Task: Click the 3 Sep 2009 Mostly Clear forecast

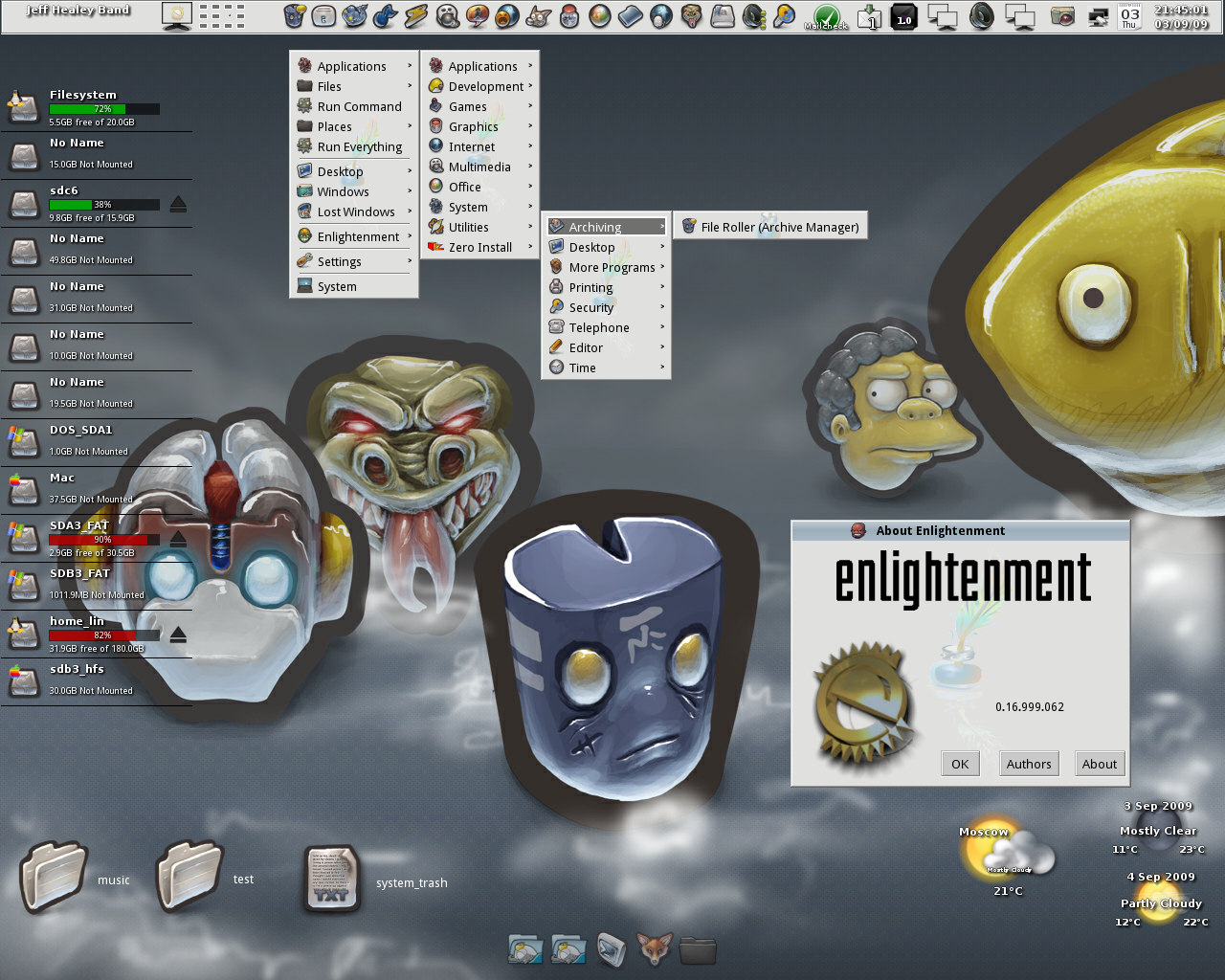Action: click(x=1158, y=828)
